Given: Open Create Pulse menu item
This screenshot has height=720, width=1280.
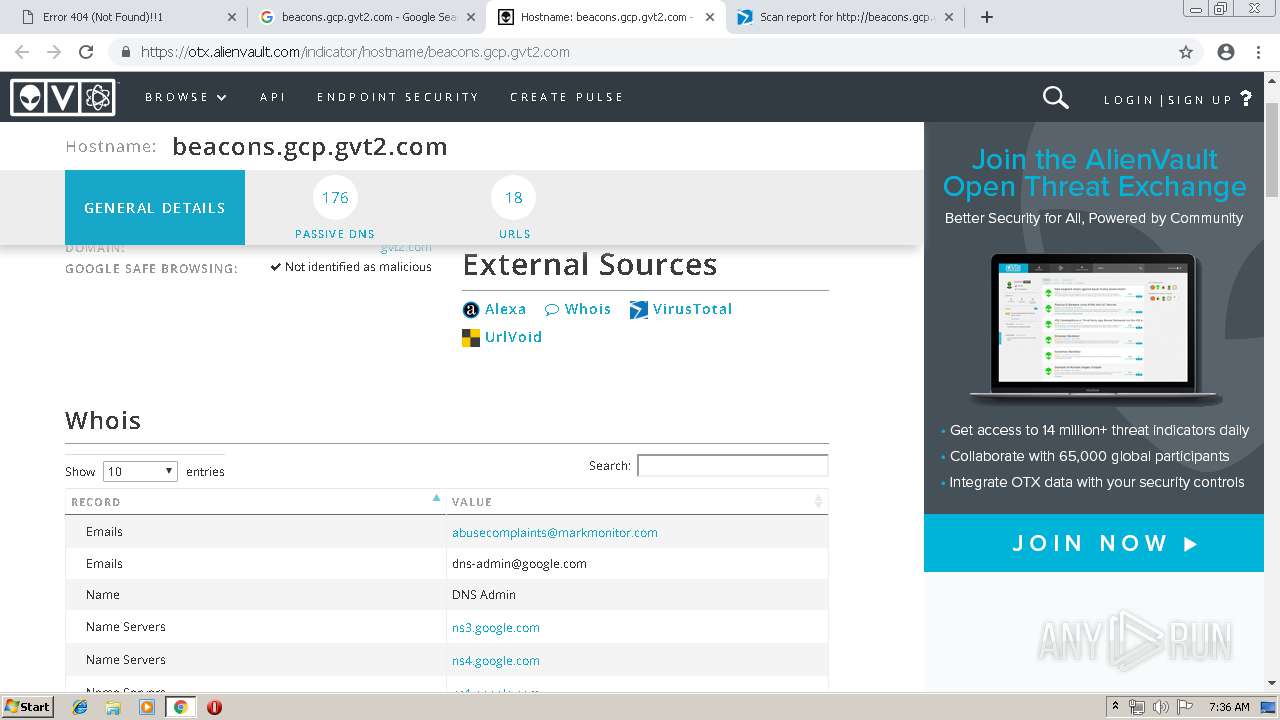Looking at the screenshot, I should pos(567,97).
